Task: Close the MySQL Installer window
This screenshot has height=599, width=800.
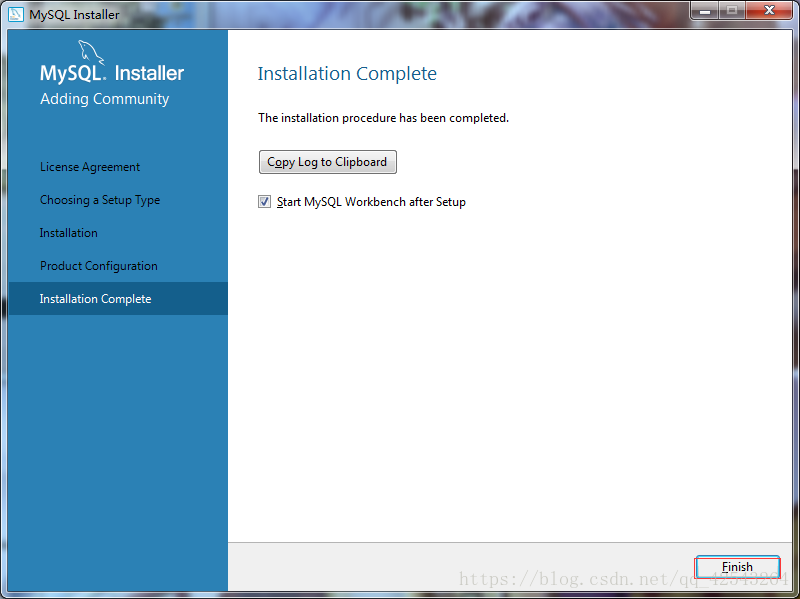Action: tap(769, 11)
